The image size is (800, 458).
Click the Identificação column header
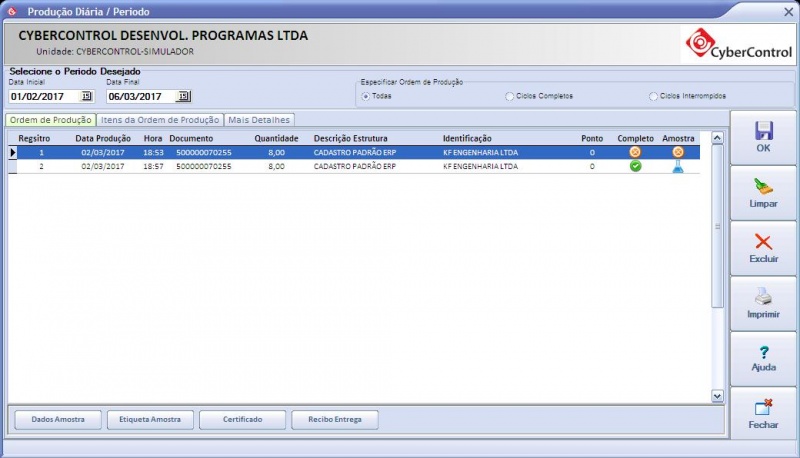467,138
